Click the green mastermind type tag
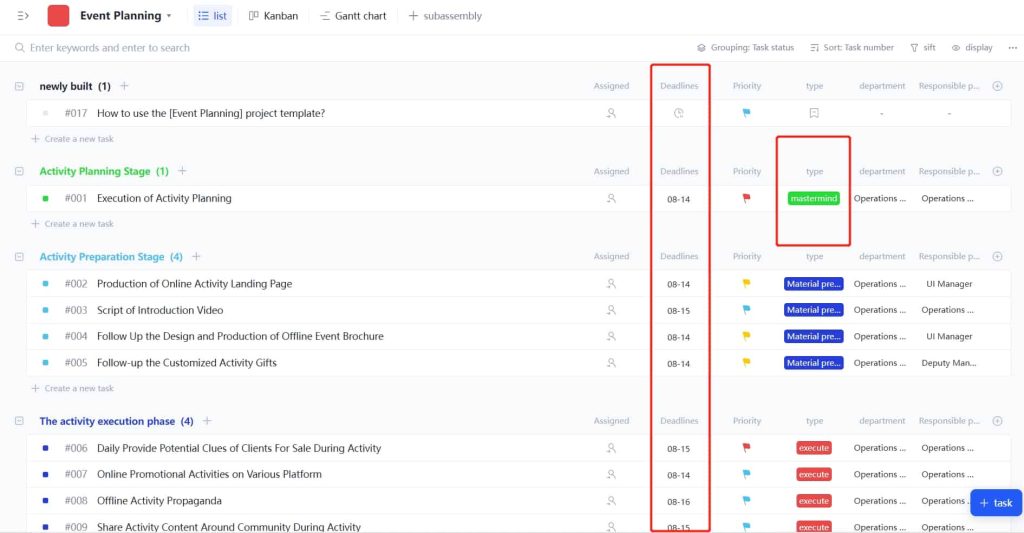The image size is (1024, 533). click(x=814, y=199)
